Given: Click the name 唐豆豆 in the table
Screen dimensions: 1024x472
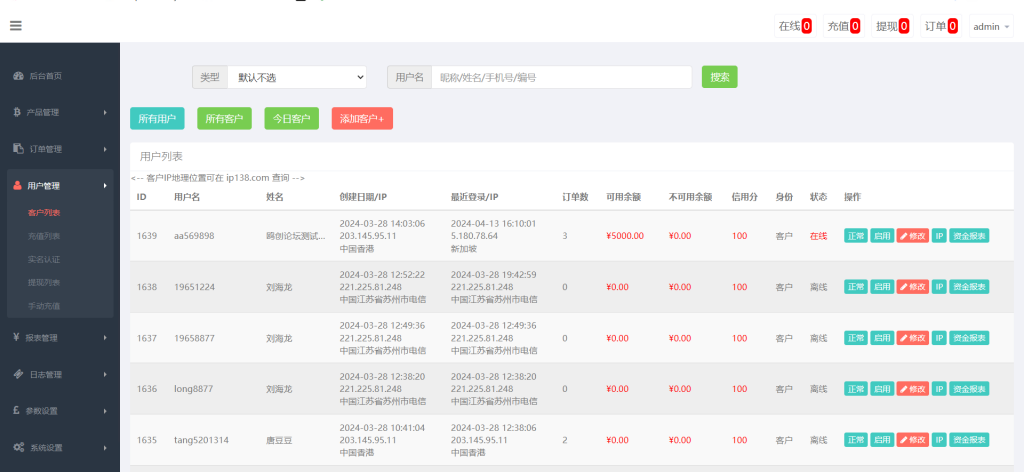Looking at the screenshot, I should coord(279,440).
